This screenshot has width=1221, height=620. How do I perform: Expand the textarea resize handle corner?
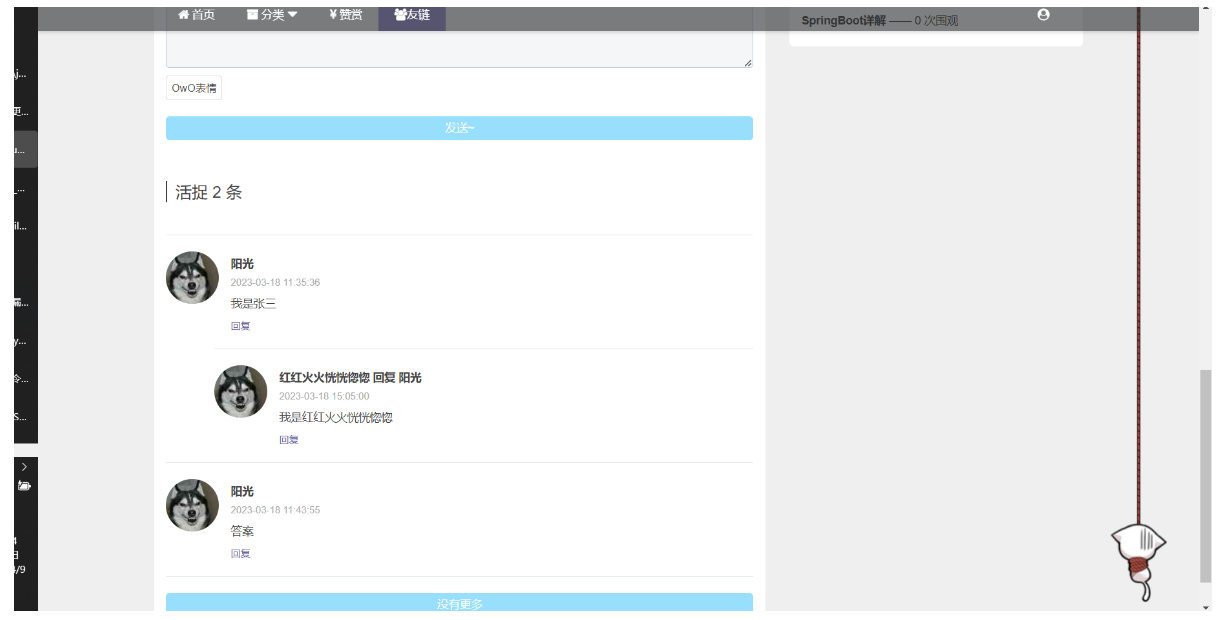[748, 60]
